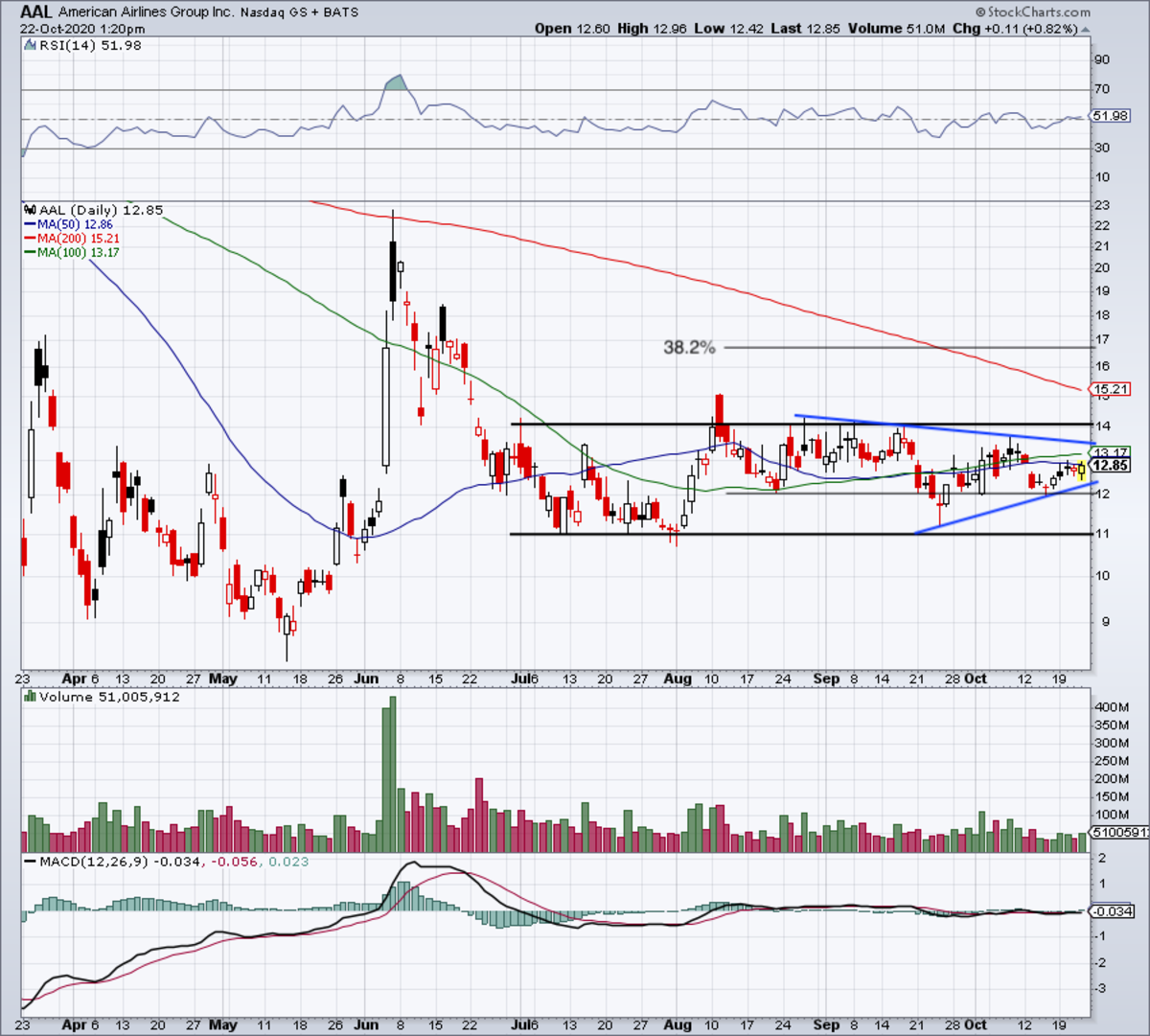
Task: Click the Sep label on upper date axis
Action: pyautogui.click(x=826, y=679)
